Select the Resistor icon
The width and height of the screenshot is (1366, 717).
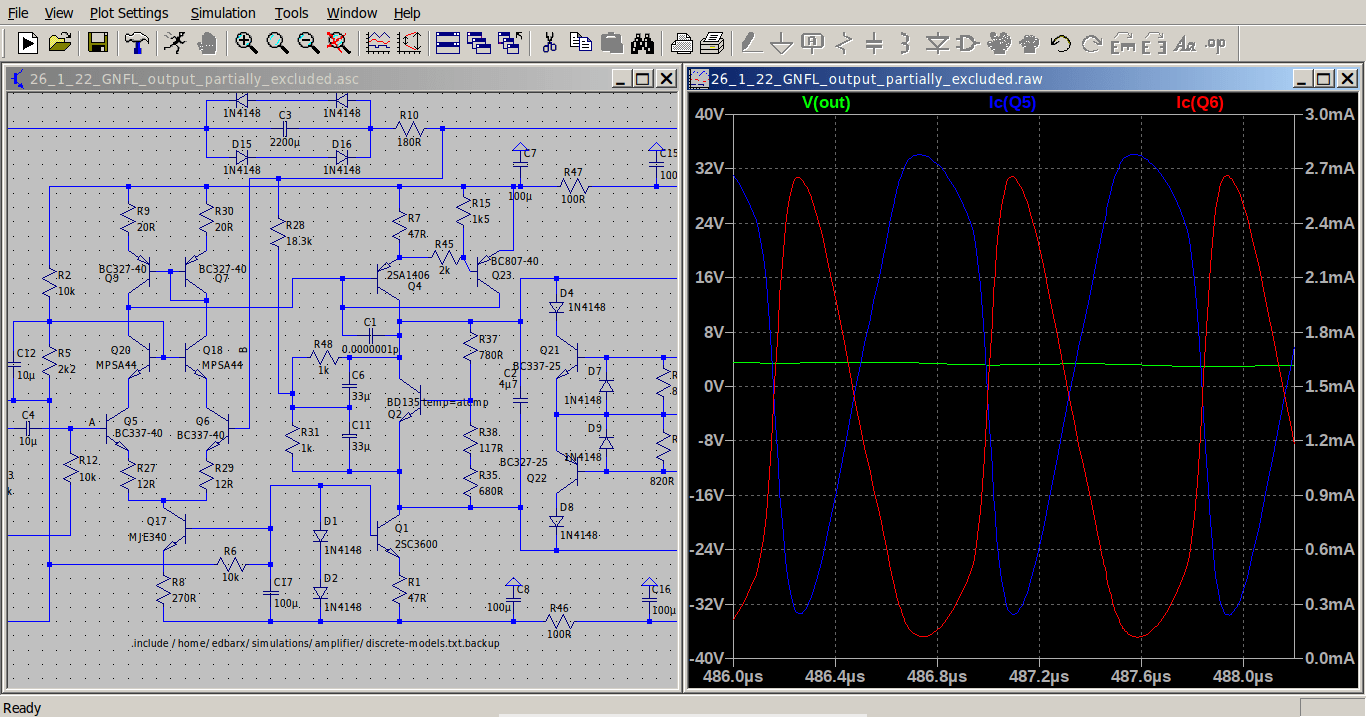[843, 42]
